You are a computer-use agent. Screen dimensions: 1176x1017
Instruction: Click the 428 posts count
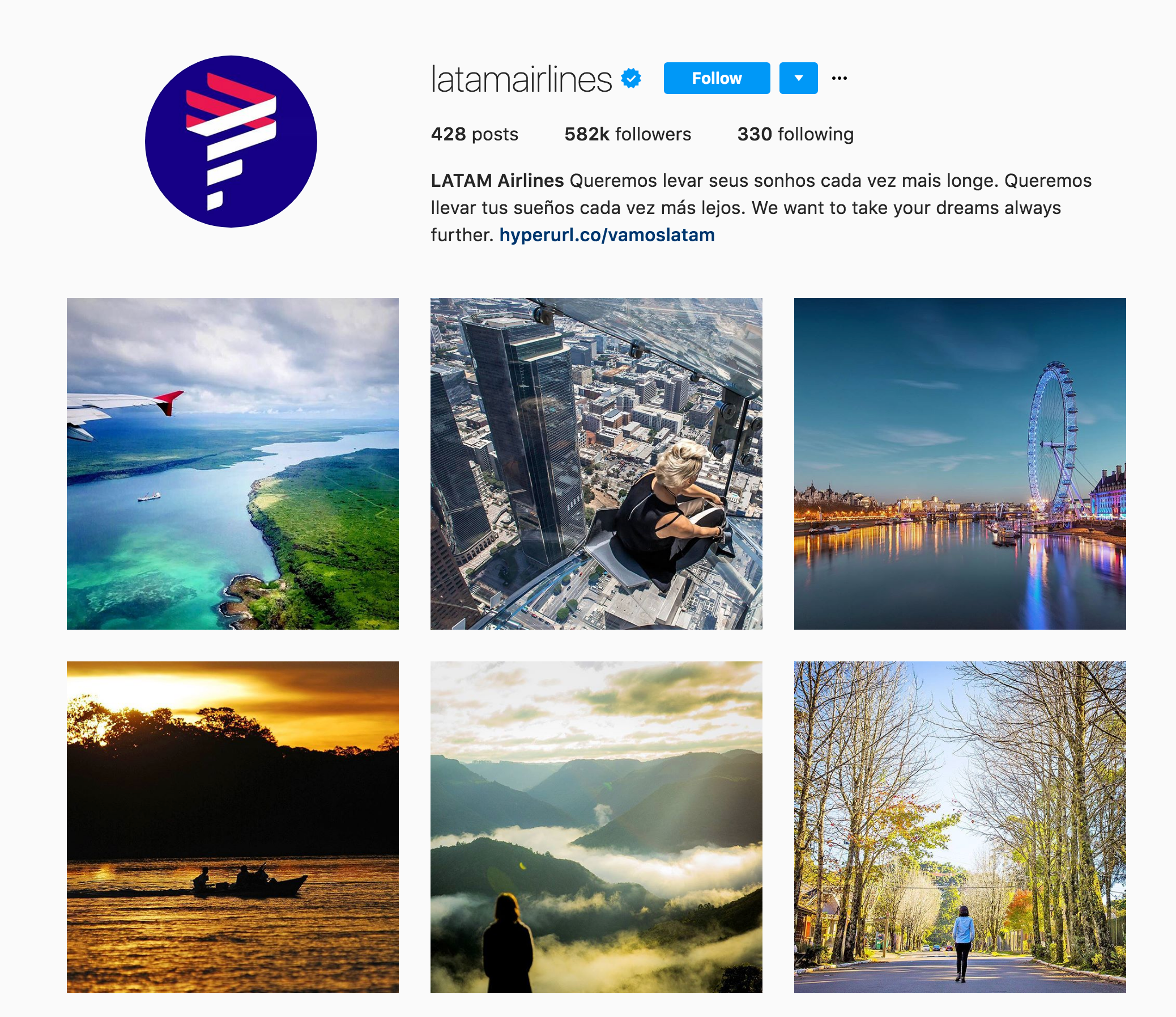tap(475, 134)
